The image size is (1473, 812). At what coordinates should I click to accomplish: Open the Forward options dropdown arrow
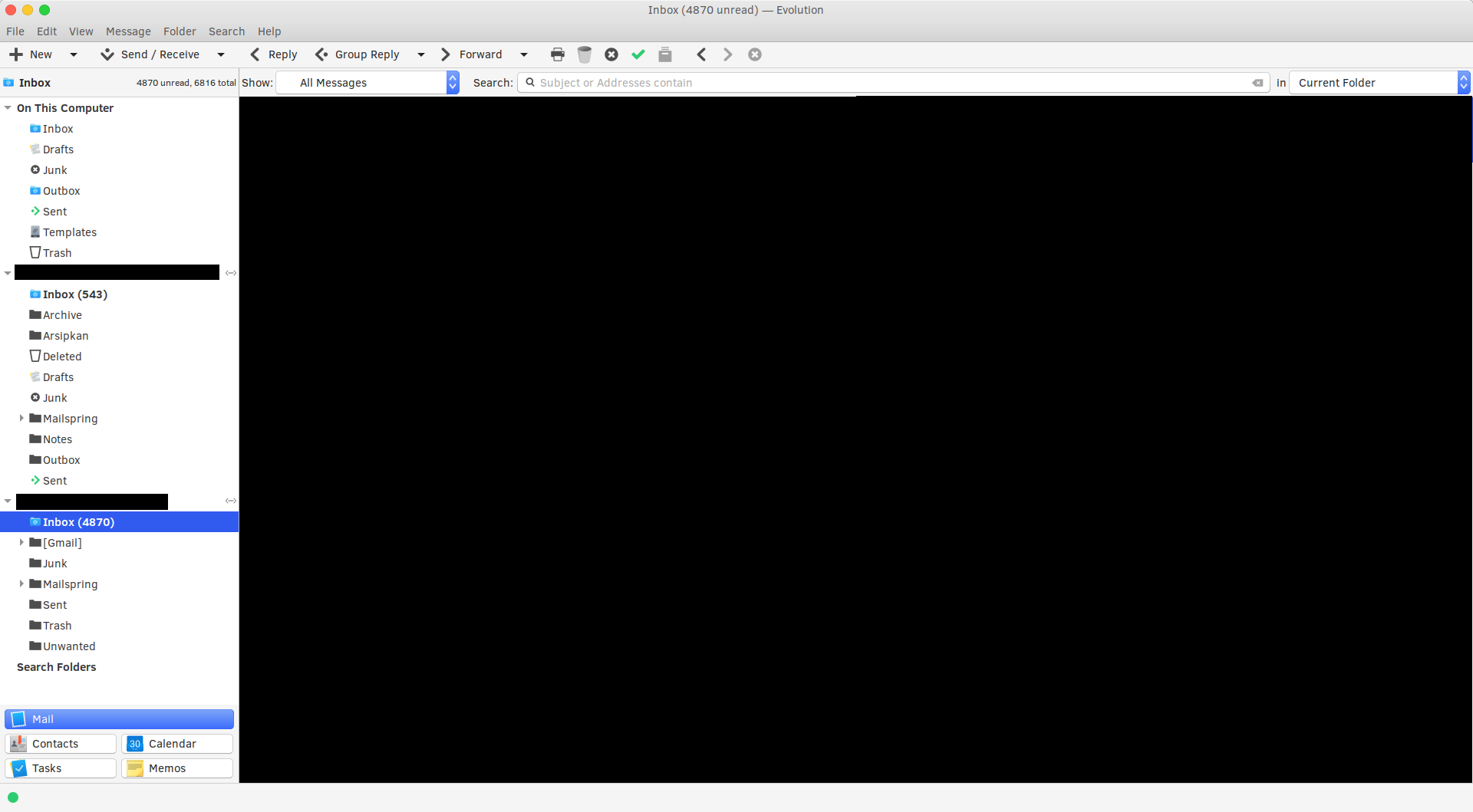tap(525, 54)
